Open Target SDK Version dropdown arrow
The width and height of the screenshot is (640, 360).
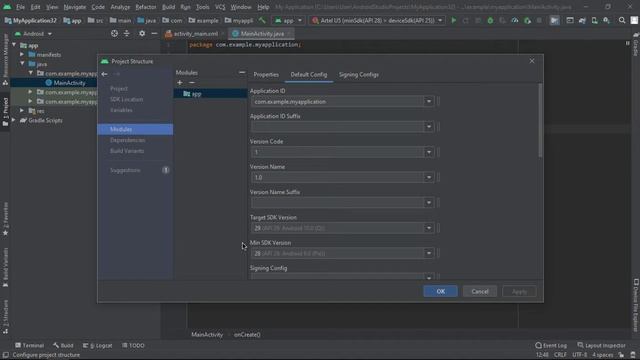(429, 228)
